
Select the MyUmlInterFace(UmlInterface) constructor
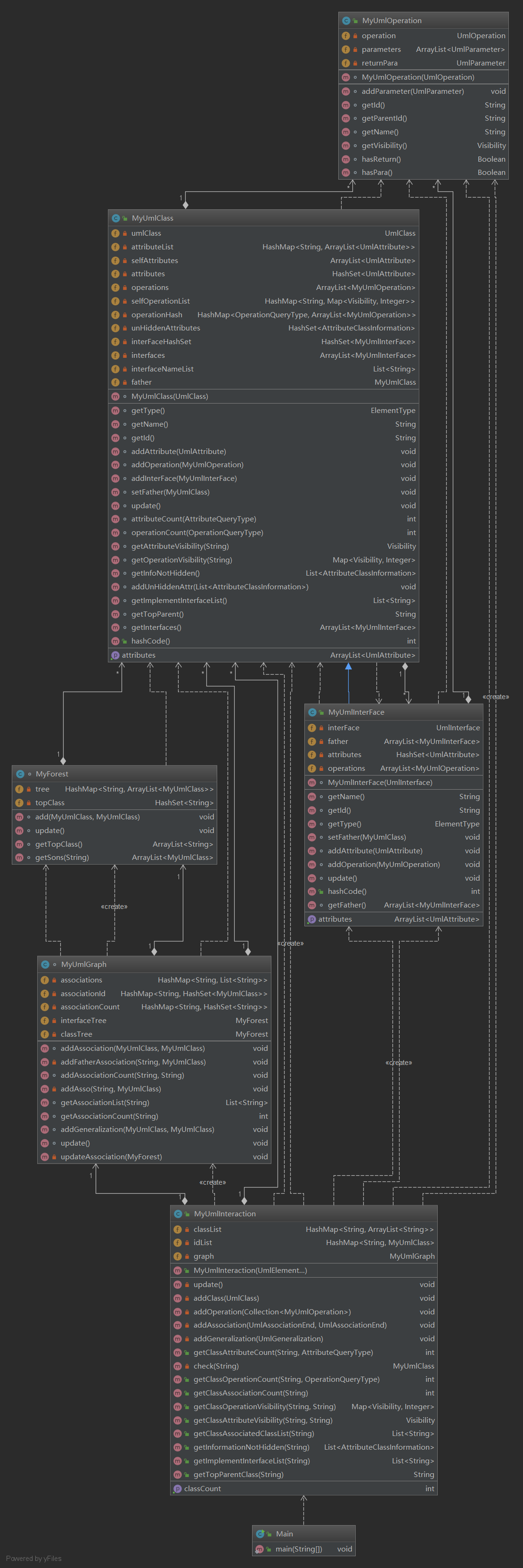click(393, 782)
